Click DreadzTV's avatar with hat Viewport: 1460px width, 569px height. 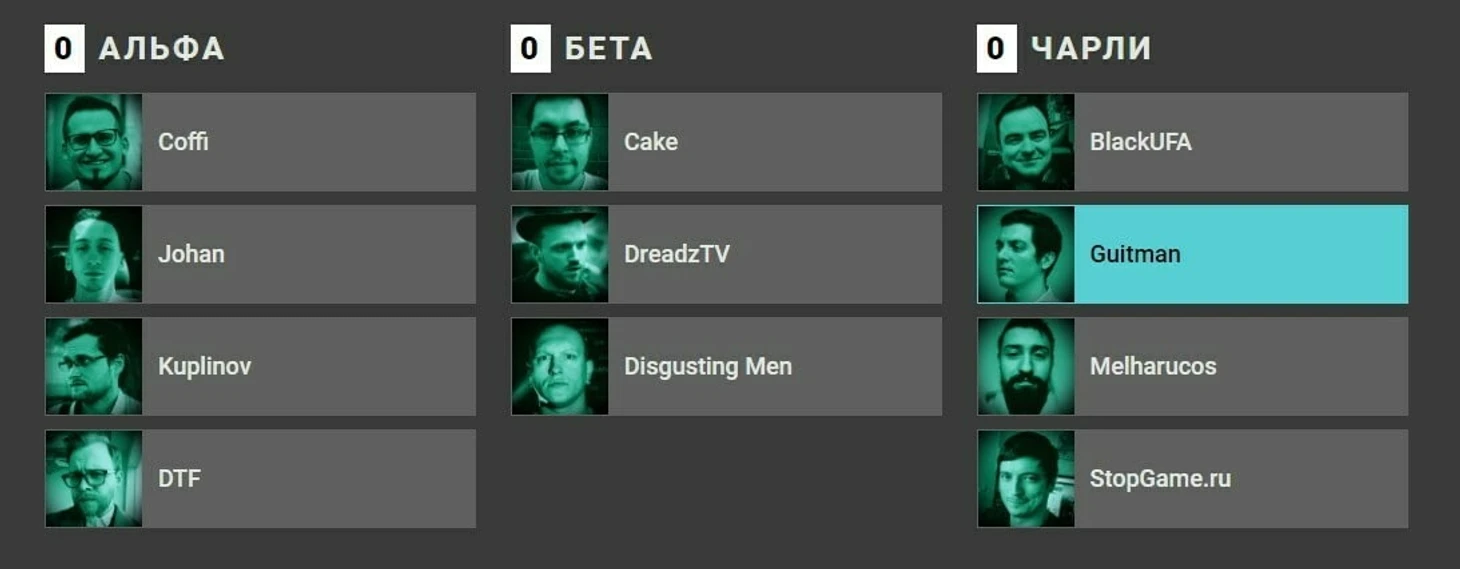click(x=560, y=254)
